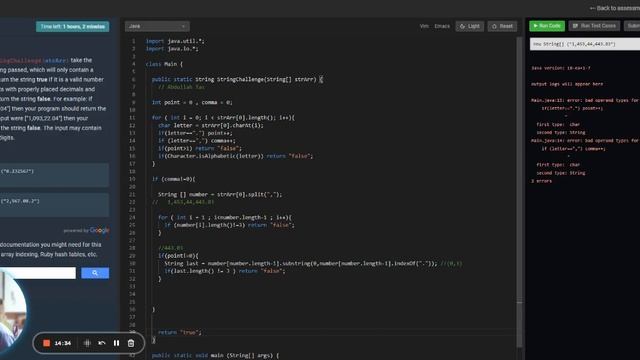Click the blue search magnifier button
The width and height of the screenshot is (640, 360).
coord(95,273)
